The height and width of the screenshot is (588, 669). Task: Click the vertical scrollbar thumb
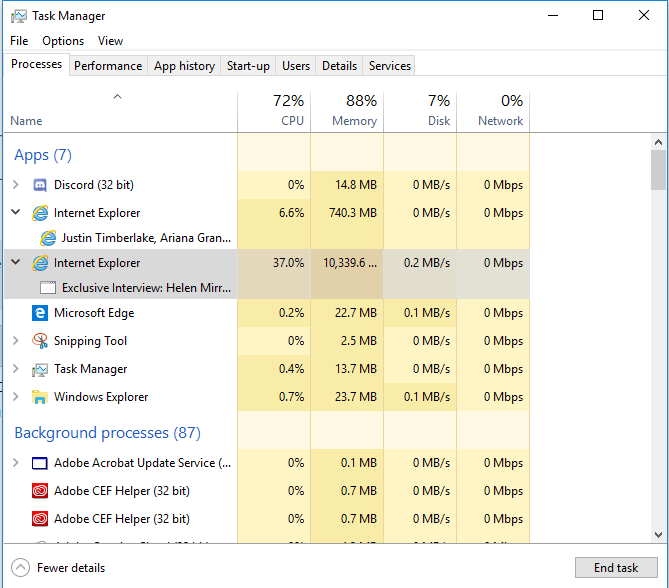point(658,170)
